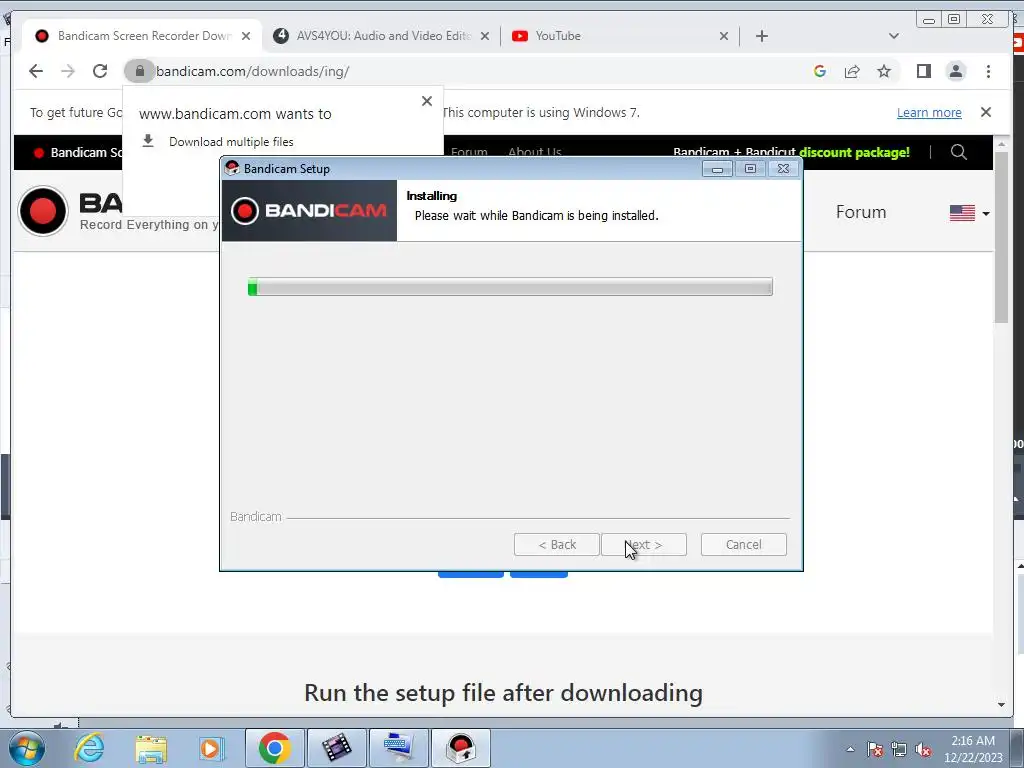Click the Bandicam Setup title bar icon
1024x768 pixels.
pos(232,168)
